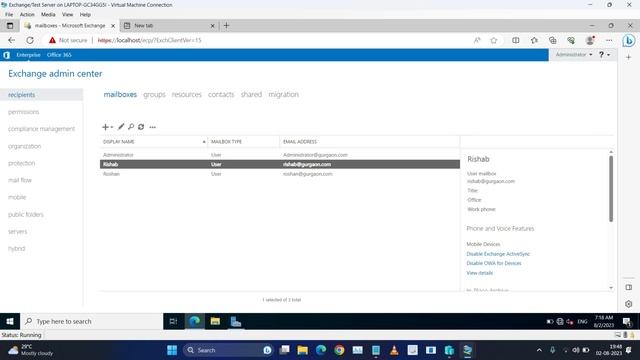The image size is (640, 360).
Task: Open File Explorer in the guest VM taskbar
Action: 215,321
